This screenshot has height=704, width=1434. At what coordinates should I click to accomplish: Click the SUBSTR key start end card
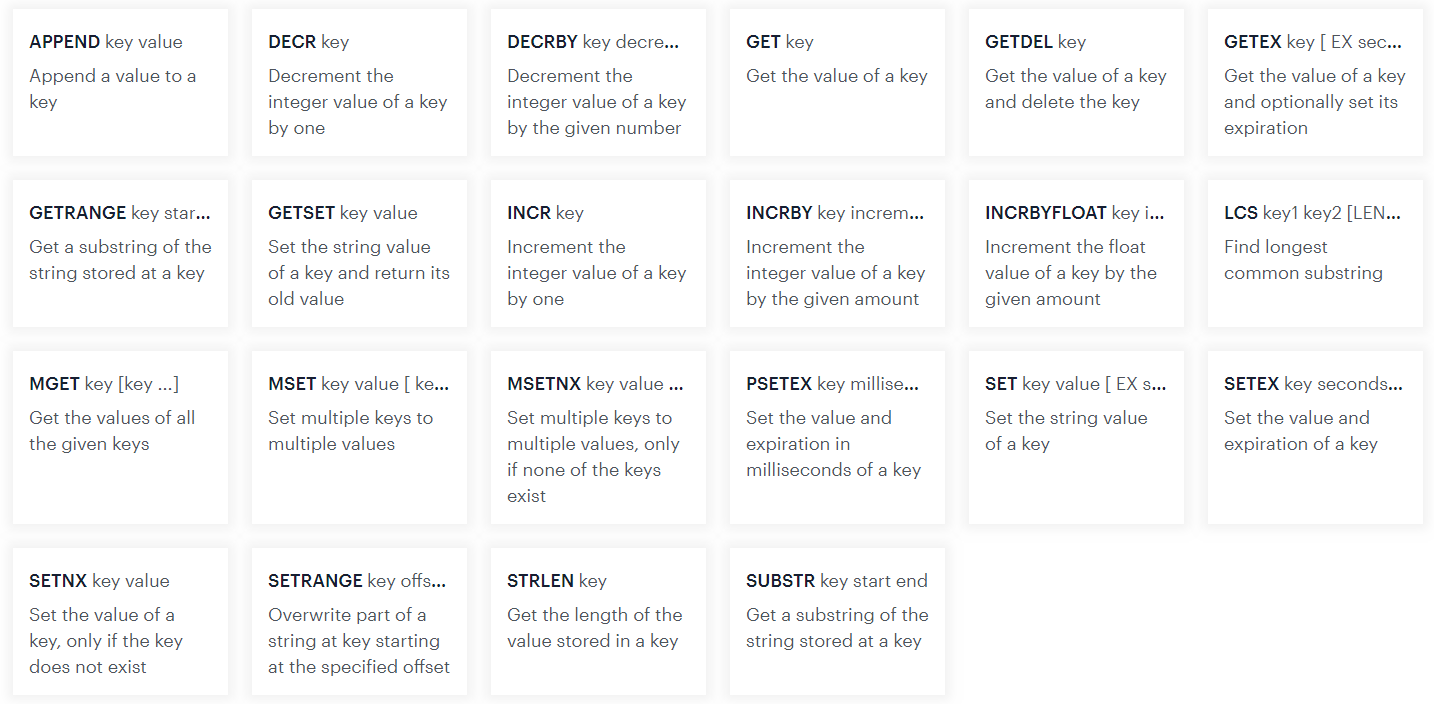[x=837, y=621]
